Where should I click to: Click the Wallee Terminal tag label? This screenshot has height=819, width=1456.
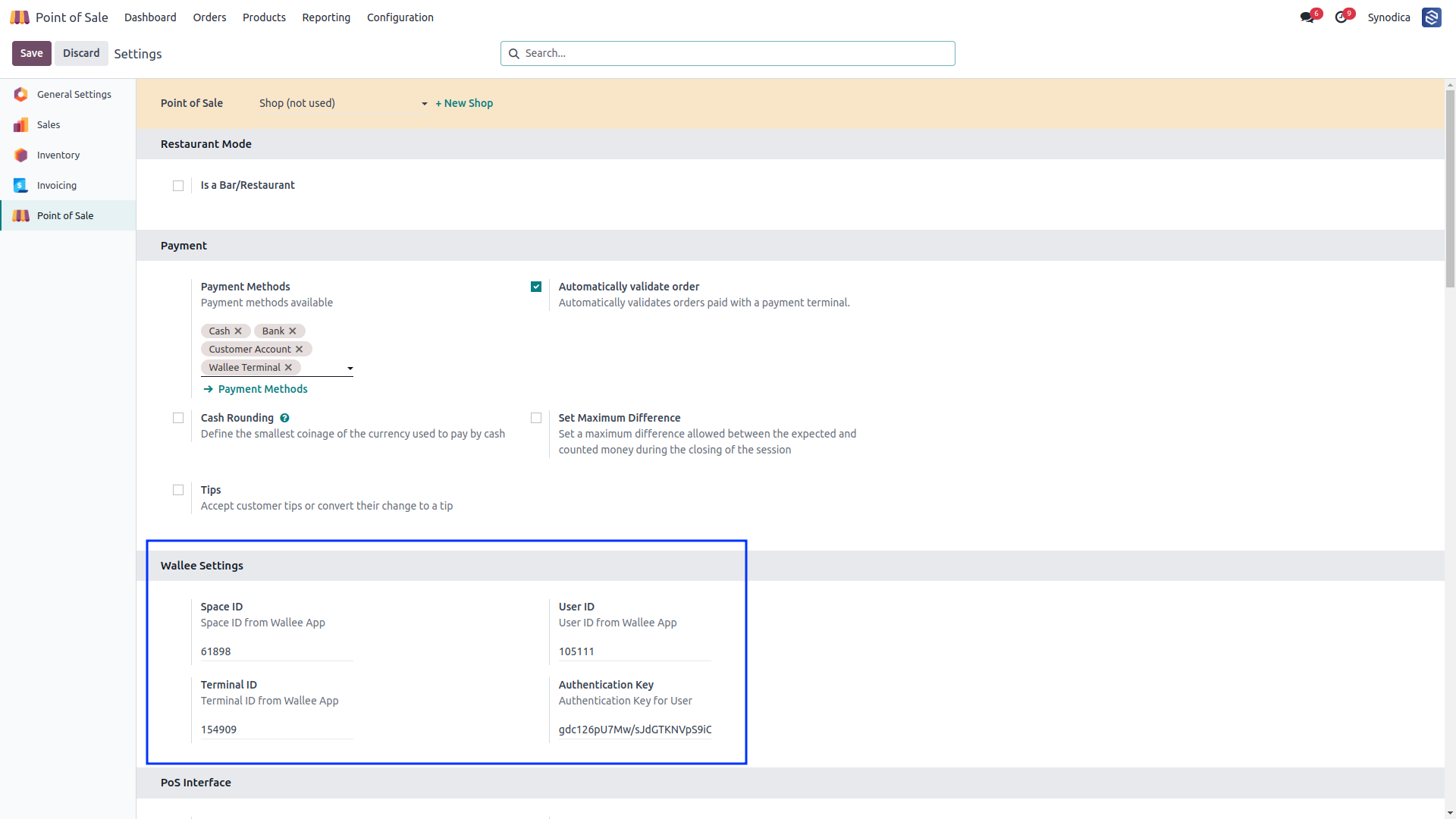tap(244, 368)
